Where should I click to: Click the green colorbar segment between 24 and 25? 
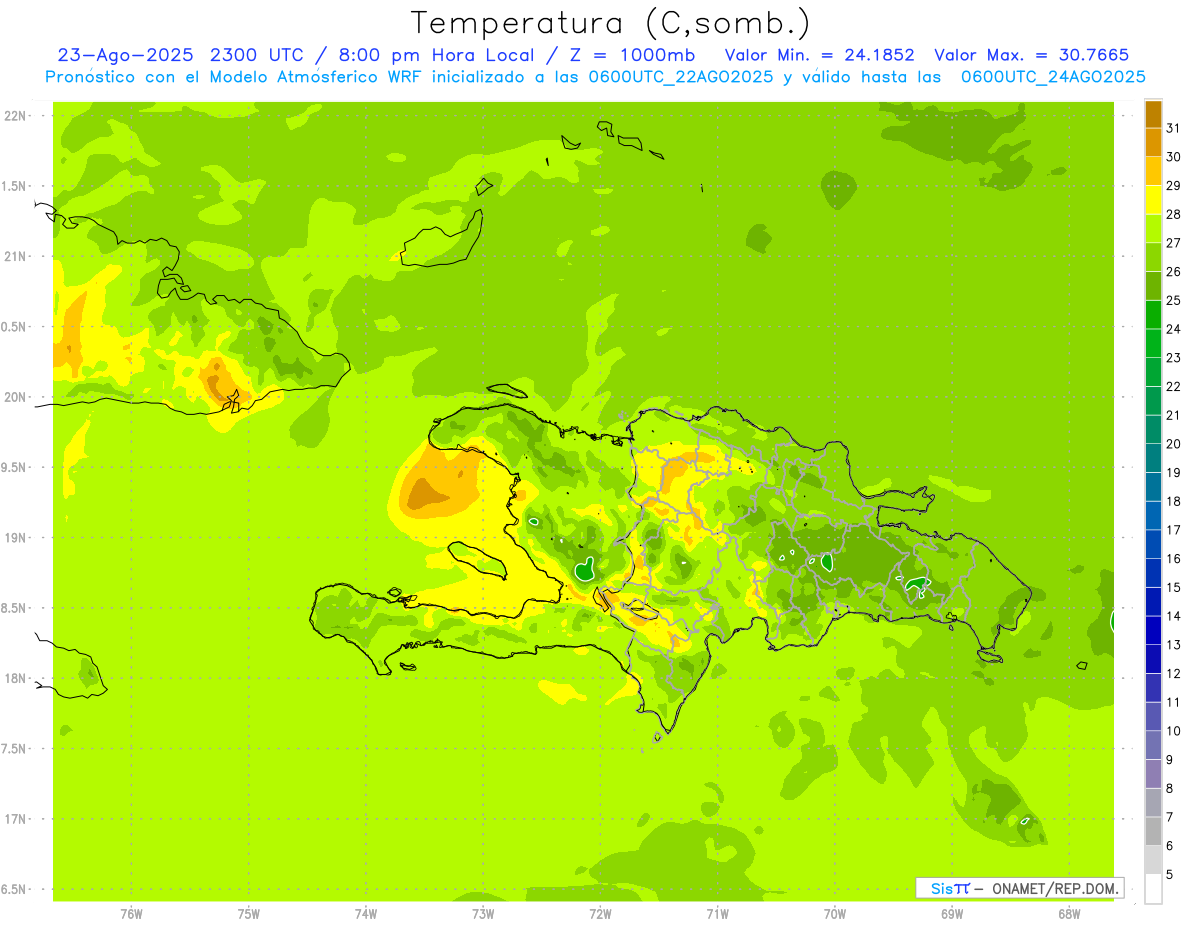[x=1153, y=315]
